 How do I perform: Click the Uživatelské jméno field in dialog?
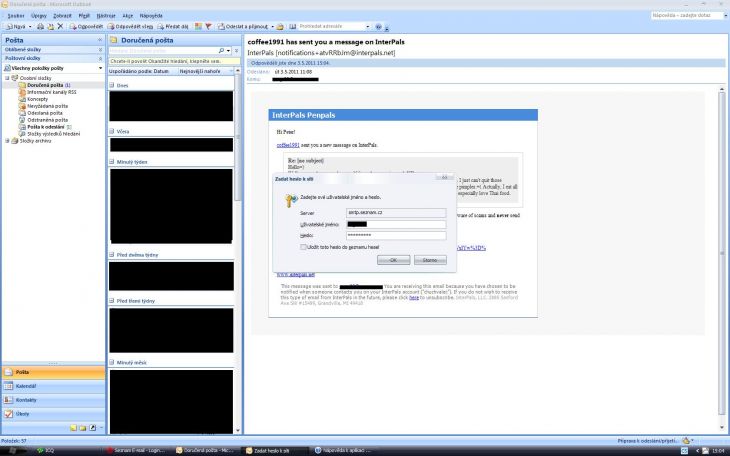pyautogui.click(x=396, y=225)
